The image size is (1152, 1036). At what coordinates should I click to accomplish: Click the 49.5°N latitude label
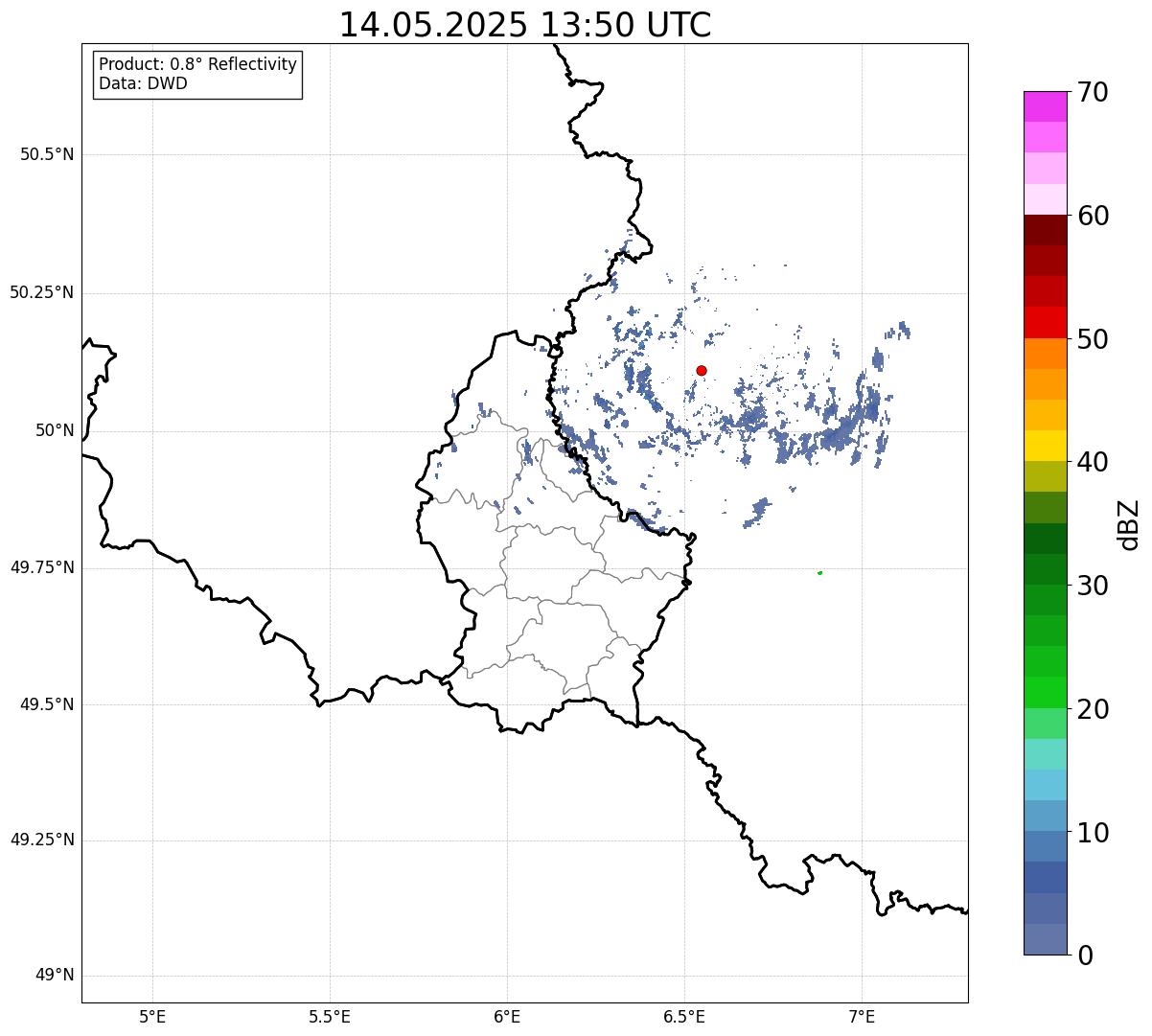(x=47, y=704)
